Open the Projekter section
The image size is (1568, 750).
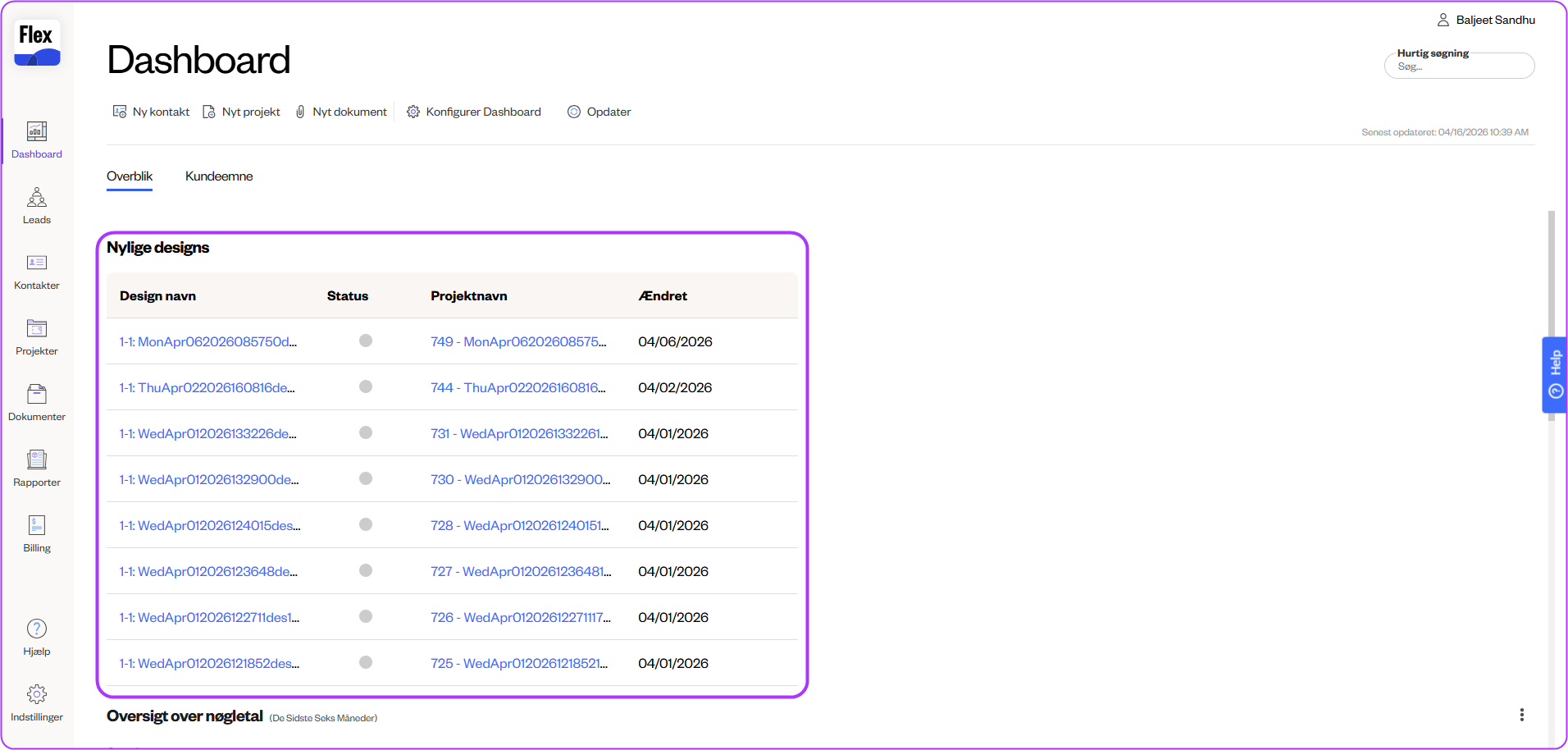click(37, 336)
